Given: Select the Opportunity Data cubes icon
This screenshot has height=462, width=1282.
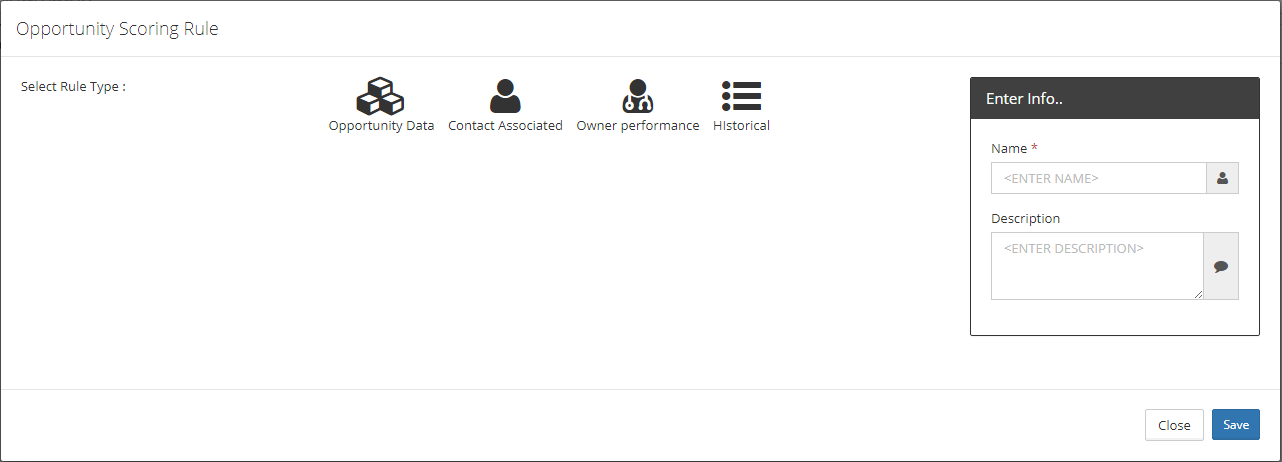Looking at the screenshot, I should [380, 96].
